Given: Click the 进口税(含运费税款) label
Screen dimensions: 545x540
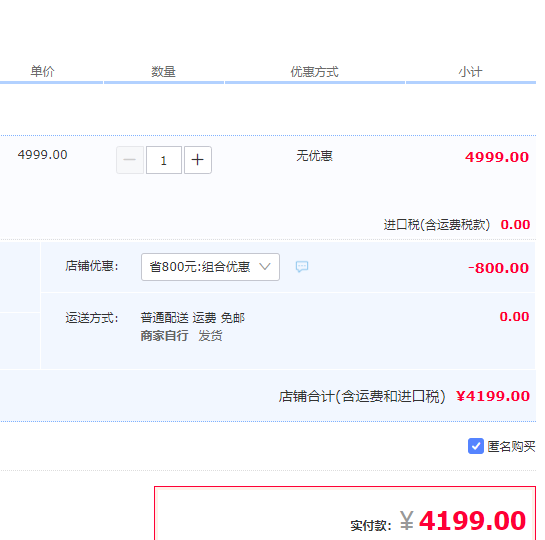Looking at the screenshot, I should tap(437, 225).
